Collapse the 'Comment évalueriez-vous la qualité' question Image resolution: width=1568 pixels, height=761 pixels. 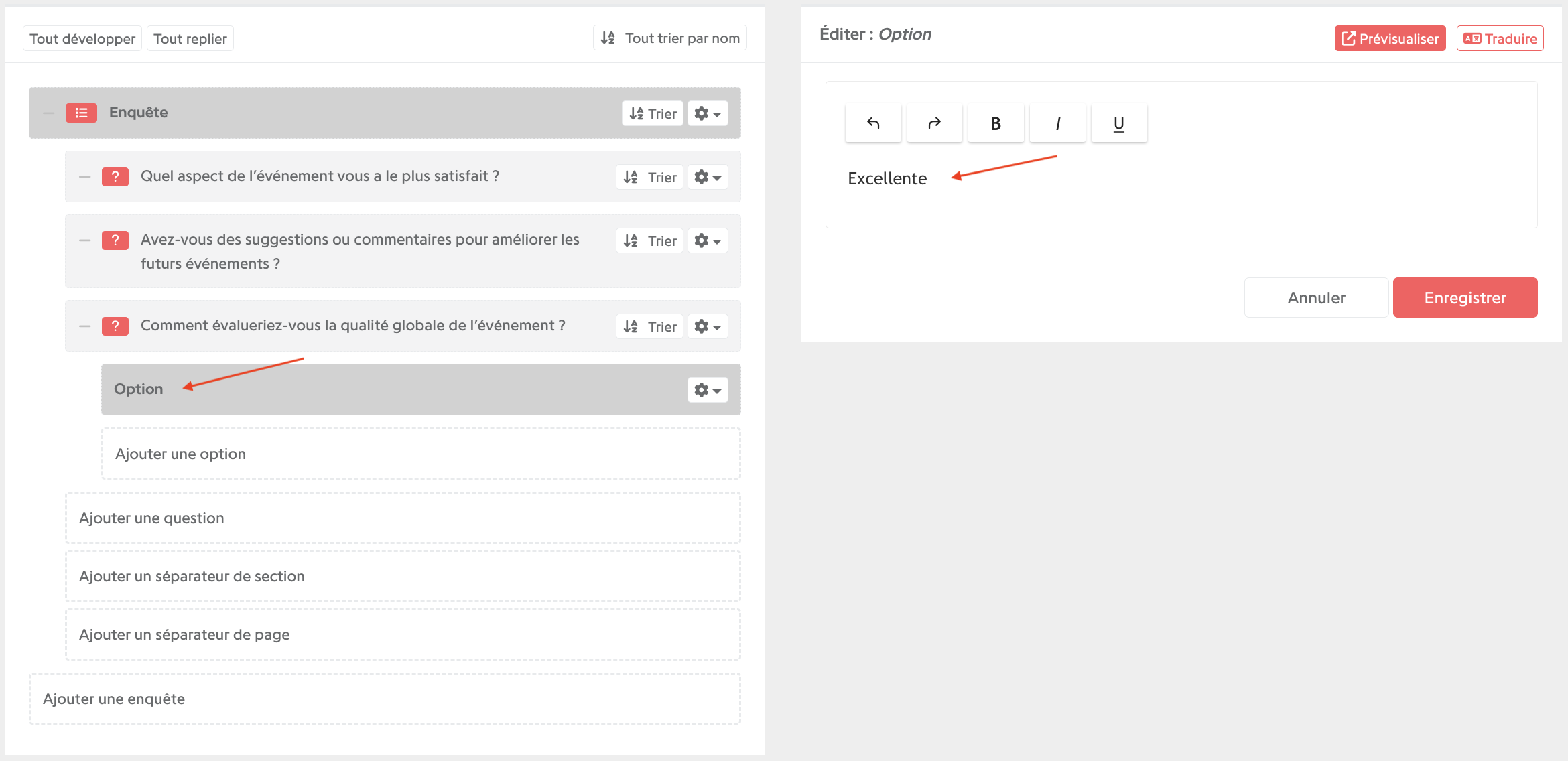point(84,326)
